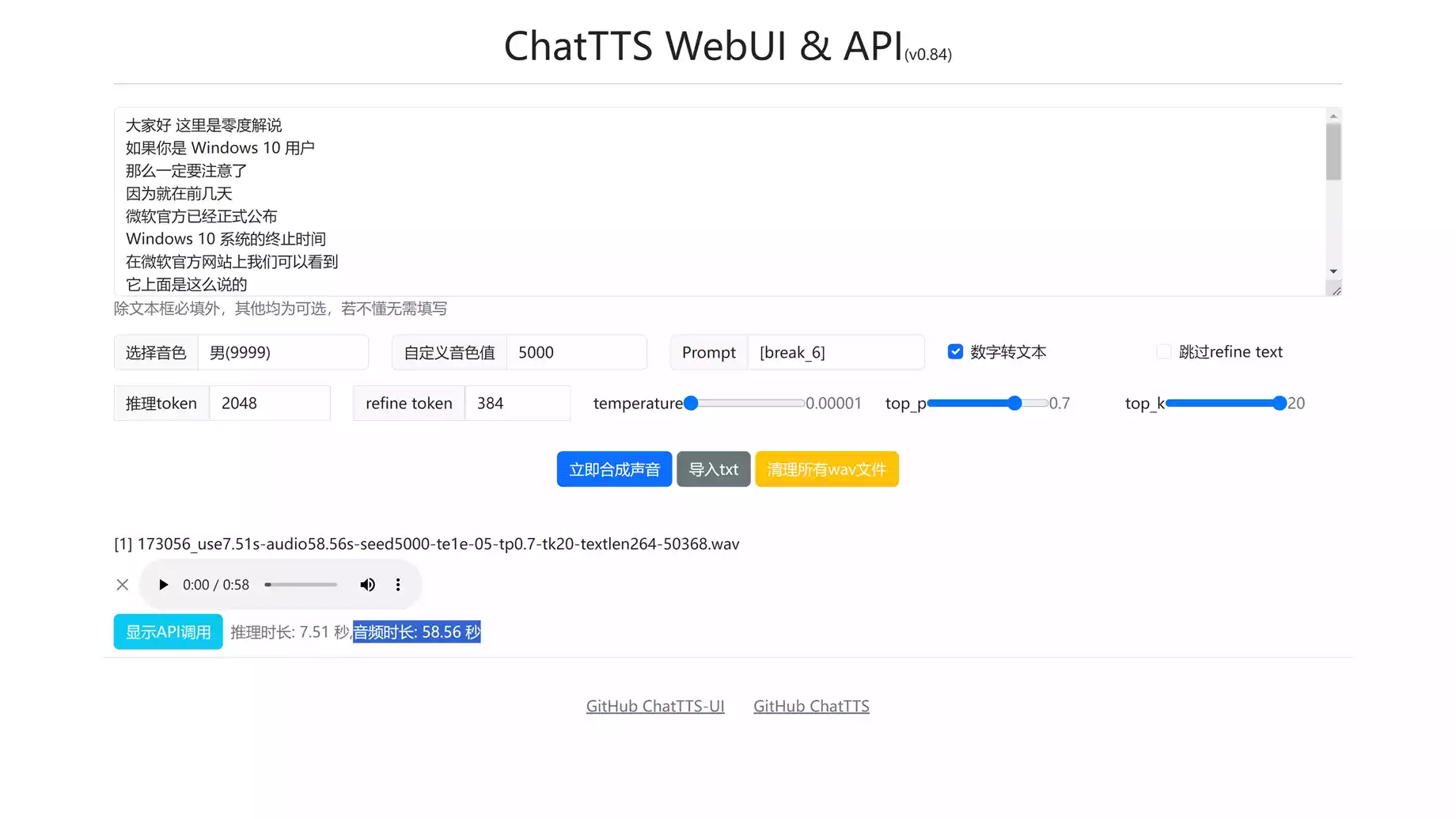
Task: Open the GitHub ChatTTS link
Action: pyautogui.click(x=811, y=706)
